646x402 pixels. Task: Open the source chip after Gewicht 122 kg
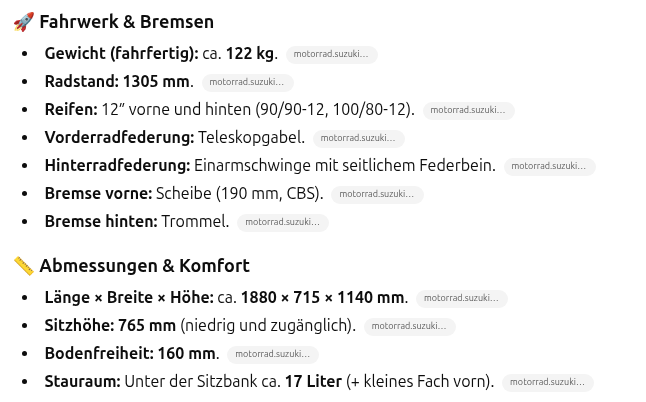pos(331,54)
